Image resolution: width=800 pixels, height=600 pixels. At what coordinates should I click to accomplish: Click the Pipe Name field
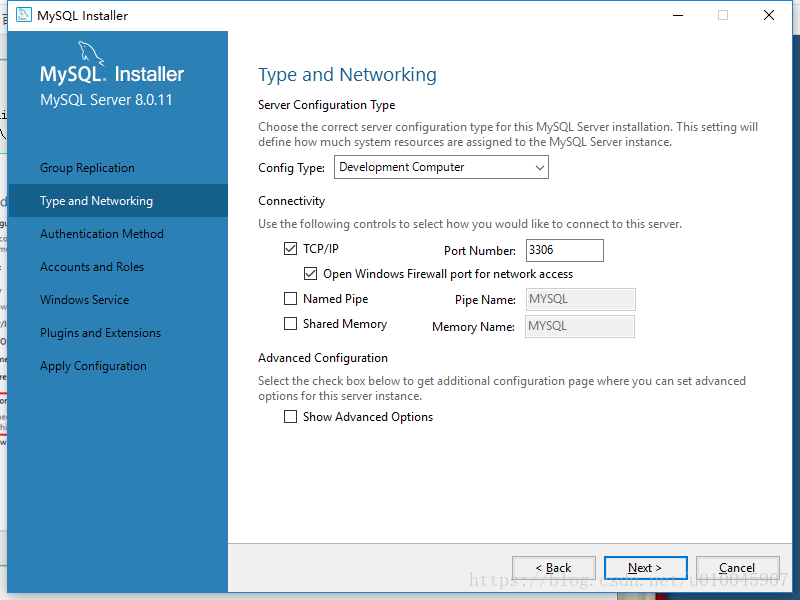(x=581, y=299)
